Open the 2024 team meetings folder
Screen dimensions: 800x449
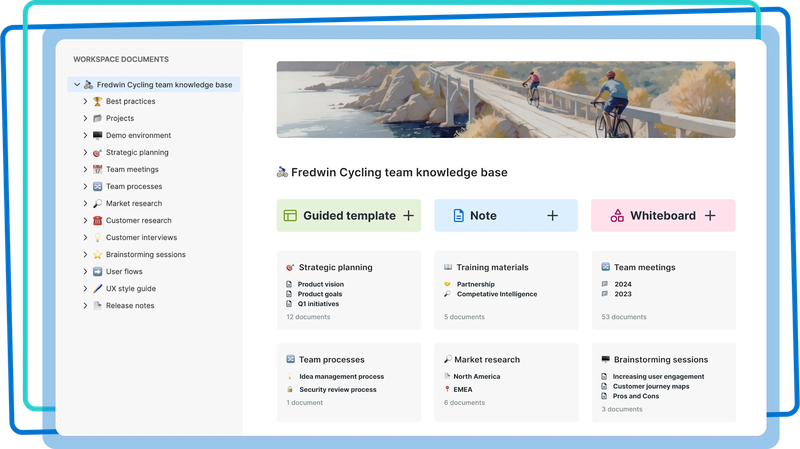622,284
